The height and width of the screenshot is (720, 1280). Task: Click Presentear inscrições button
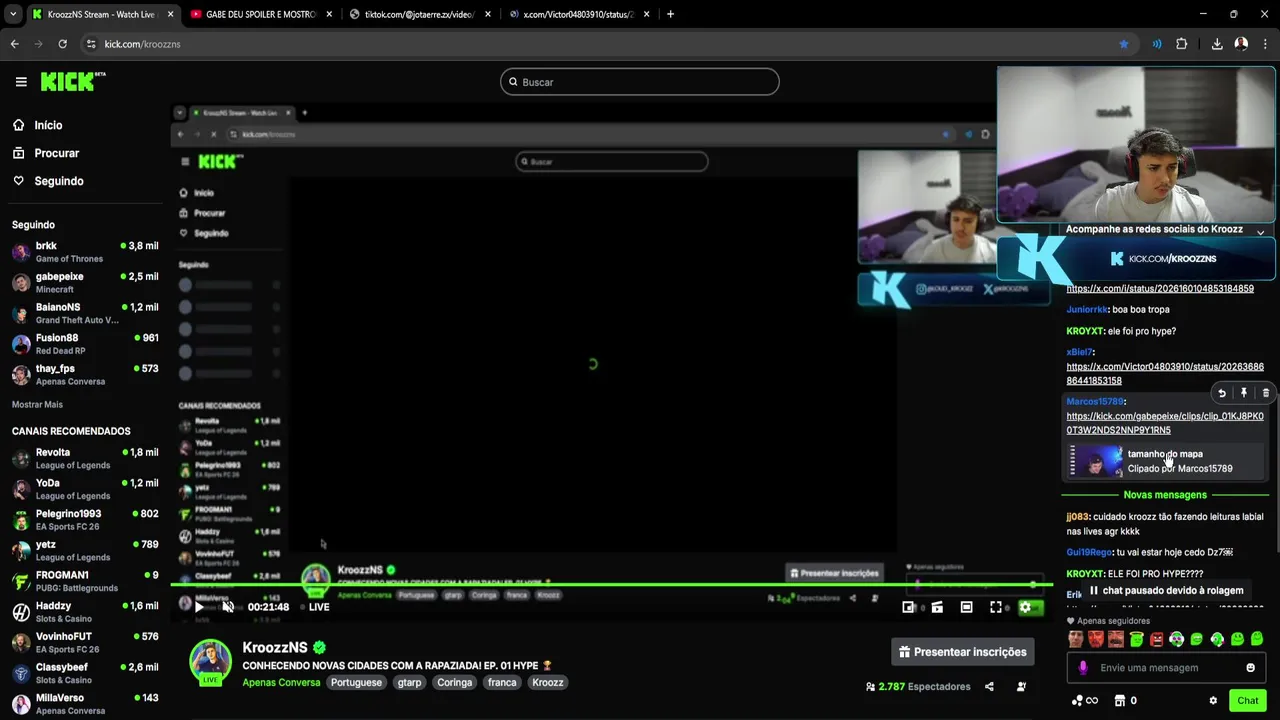963,652
